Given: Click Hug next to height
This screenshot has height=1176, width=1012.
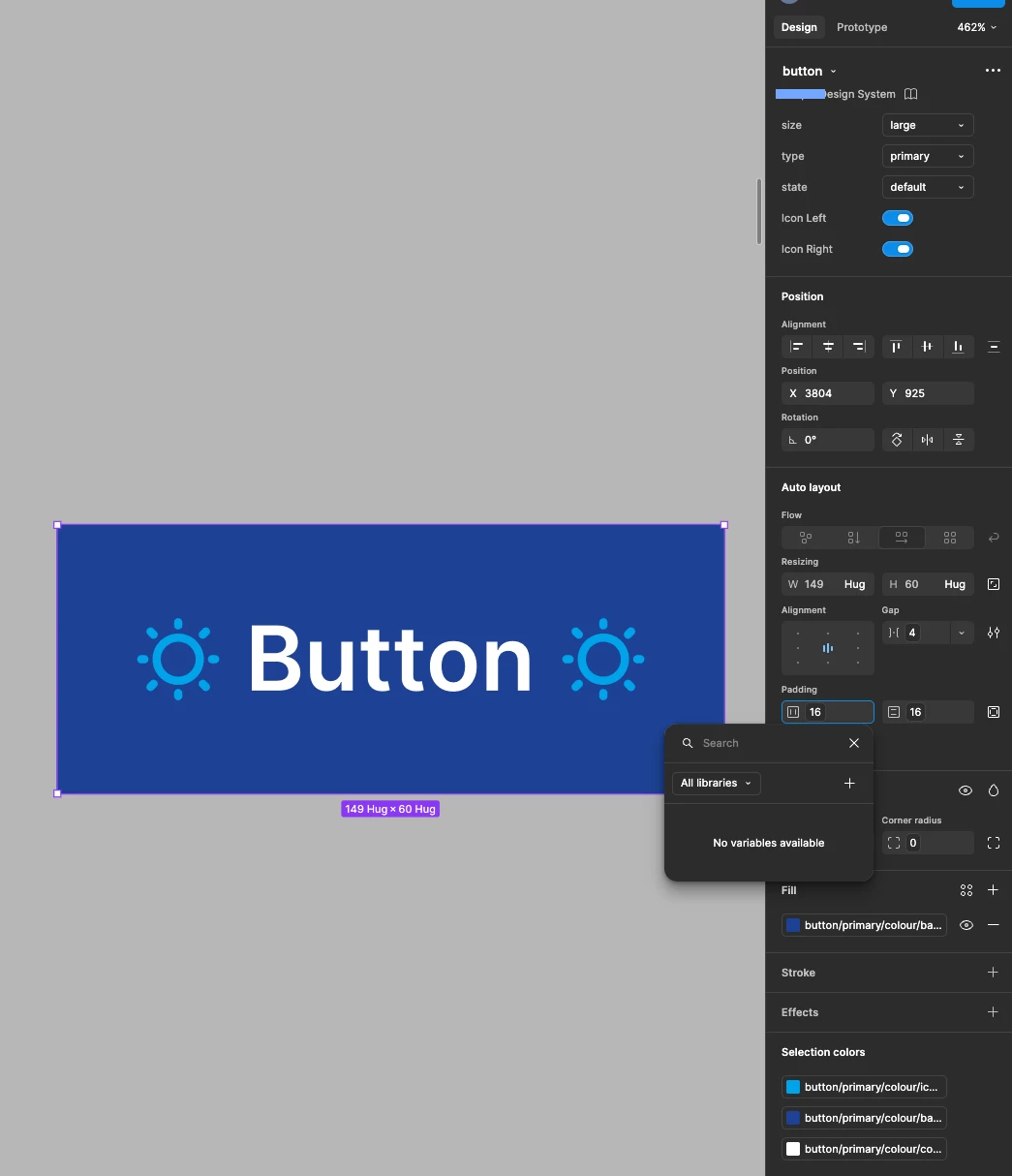Looking at the screenshot, I should (x=955, y=584).
